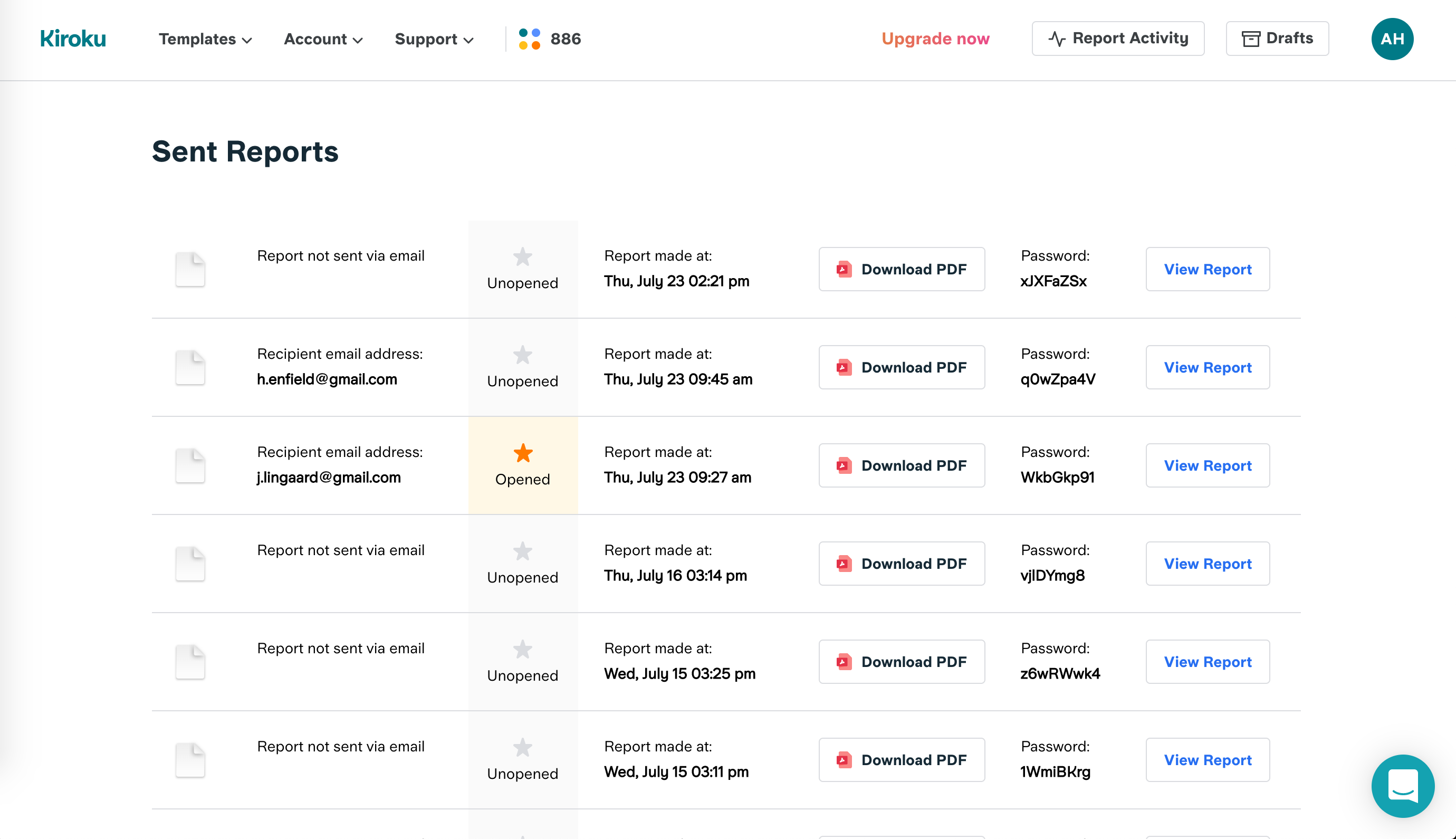Expand the Templates dropdown menu

pyautogui.click(x=205, y=39)
